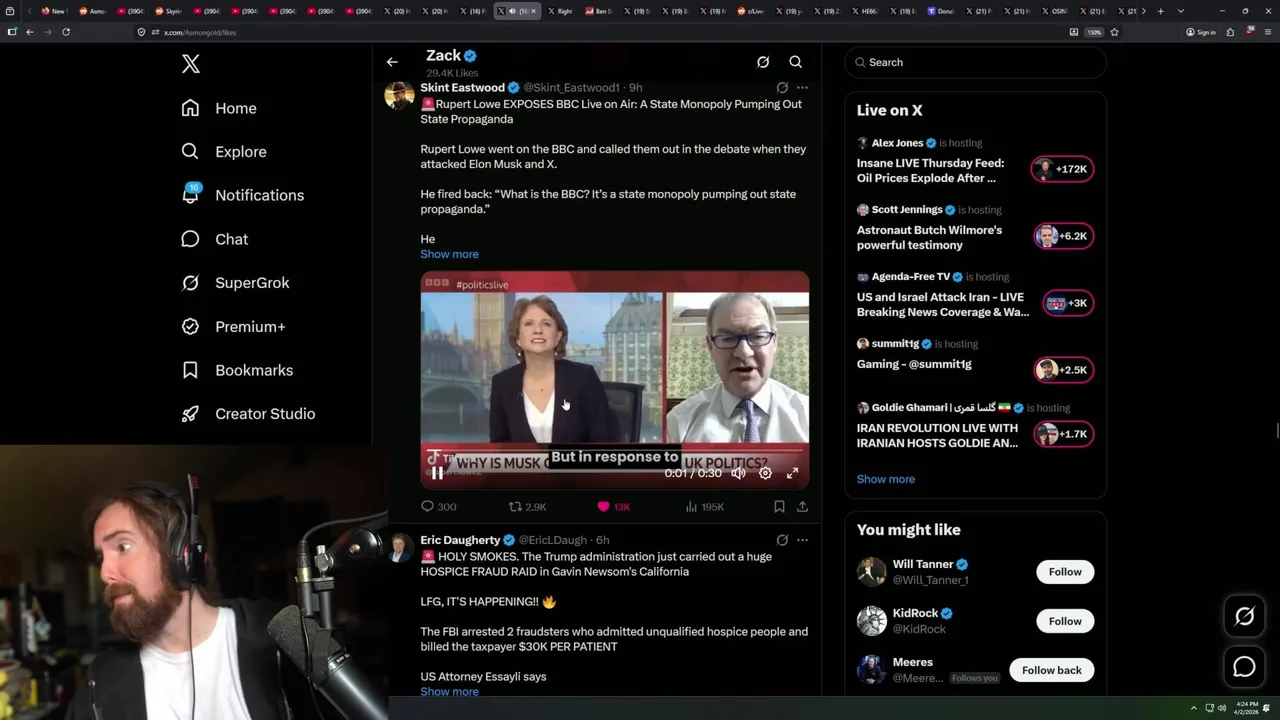Image resolution: width=1280 pixels, height=720 pixels.
Task: Open Scott Jennings live +6.2K badge
Action: click(1063, 236)
